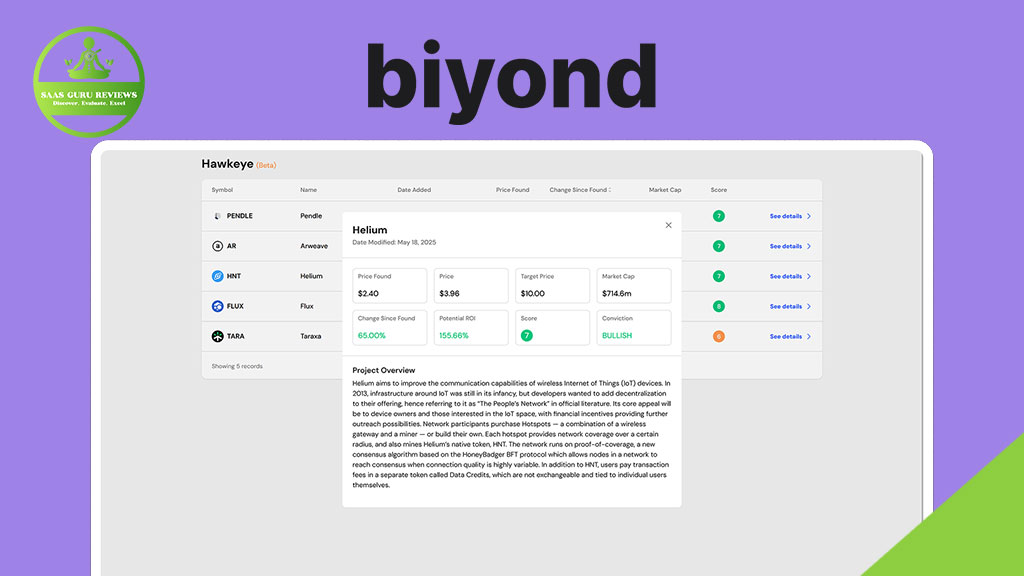The image size is (1024, 576).
Task: Click the chevron arrow in AR row
Action: 809,246
